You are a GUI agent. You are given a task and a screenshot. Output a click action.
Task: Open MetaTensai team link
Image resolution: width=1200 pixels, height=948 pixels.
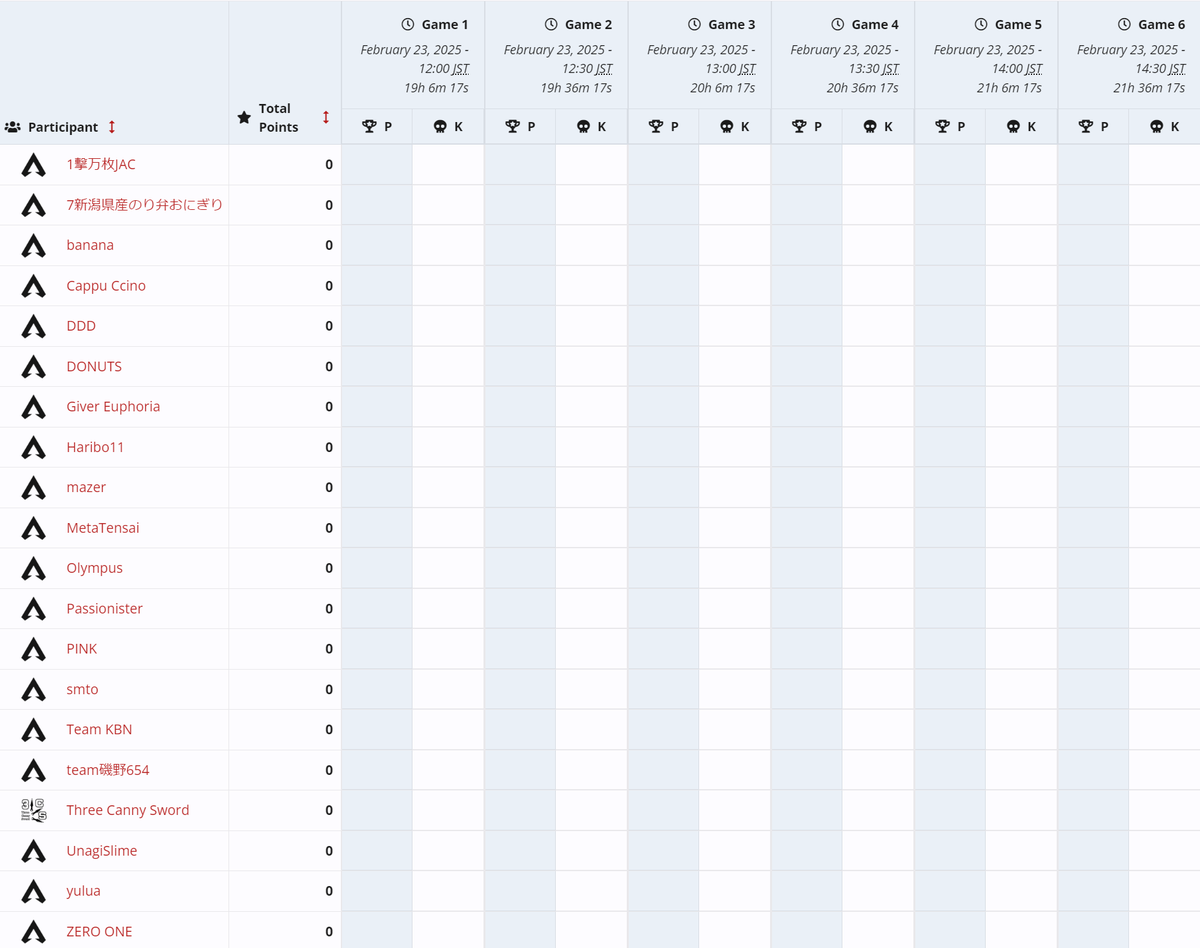(103, 527)
